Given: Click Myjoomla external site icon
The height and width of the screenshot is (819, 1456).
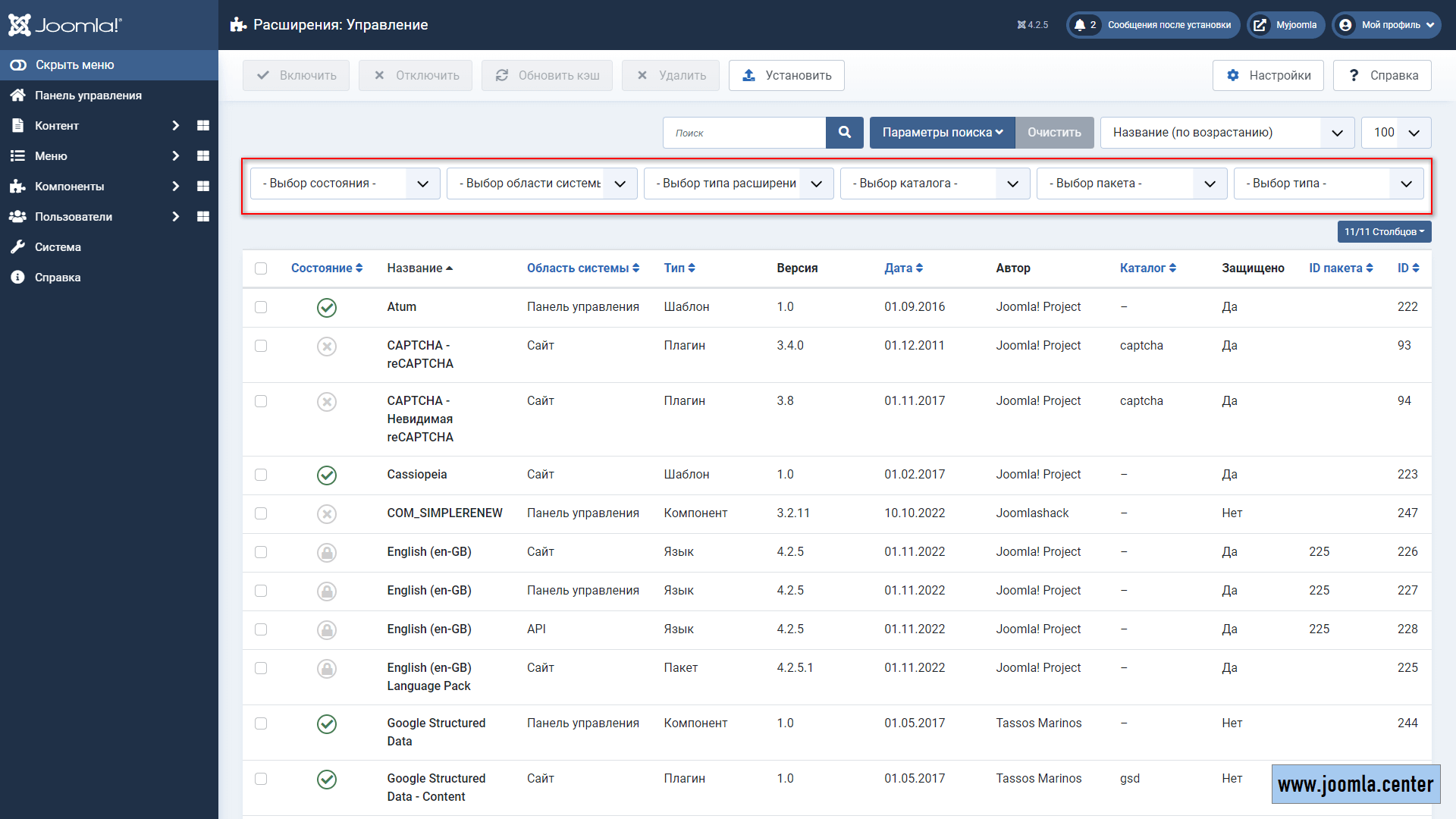Looking at the screenshot, I should [x=1260, y=25].
